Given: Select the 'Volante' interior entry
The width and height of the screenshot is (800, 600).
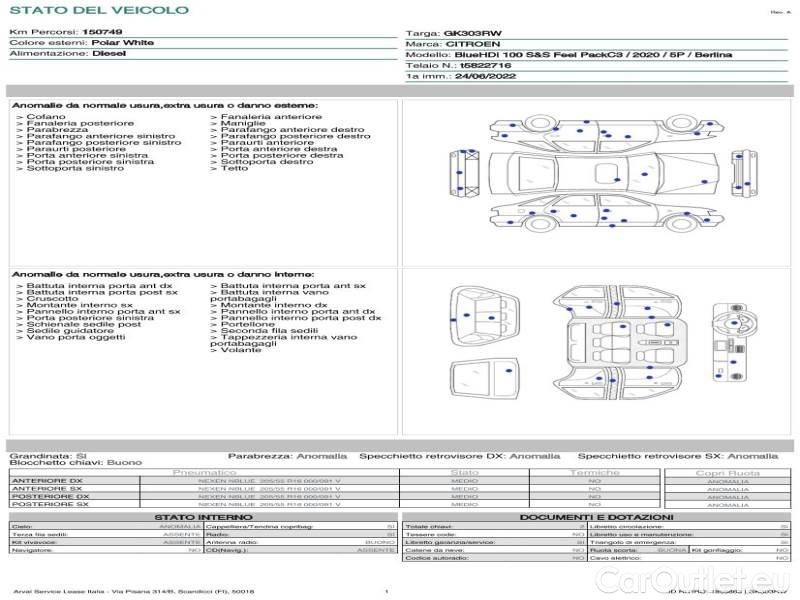Looking at the screenshot, I should tap(241, 350).
